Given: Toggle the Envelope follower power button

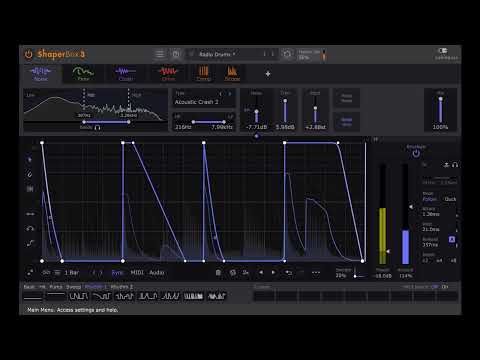Looking at the screenshot, I should point(416,154).
